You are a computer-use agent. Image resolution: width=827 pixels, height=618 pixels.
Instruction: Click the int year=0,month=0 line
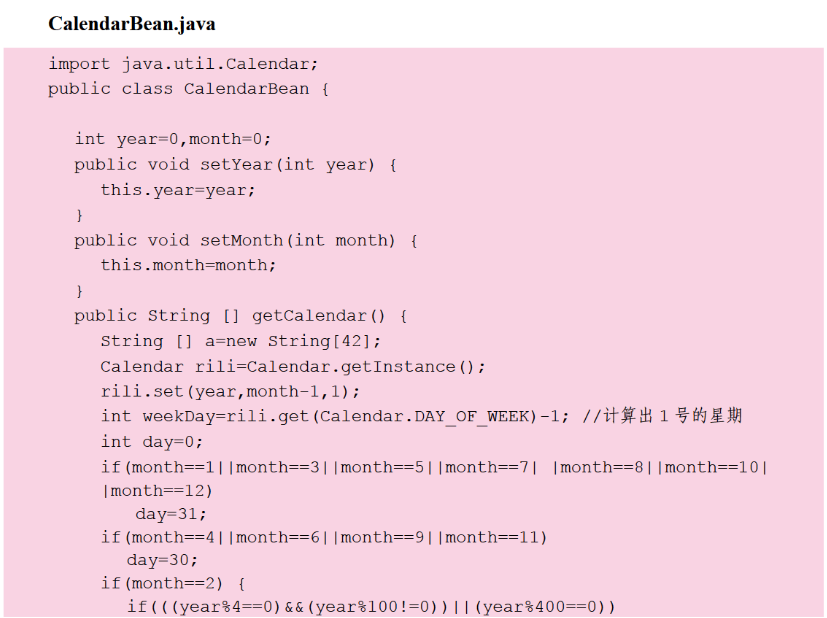tap(172, 139)
